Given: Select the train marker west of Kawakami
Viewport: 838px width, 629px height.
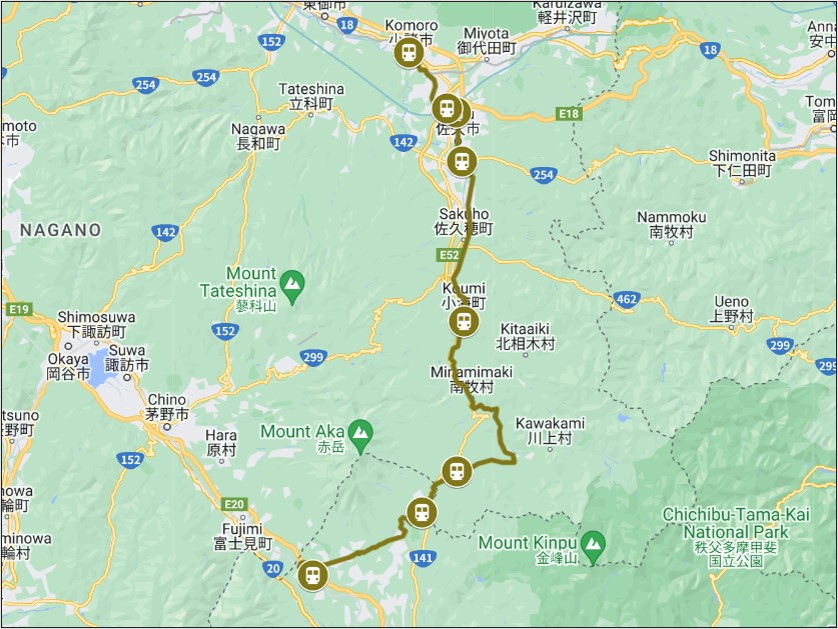Looking at the screenshot, I should point(457,472).
